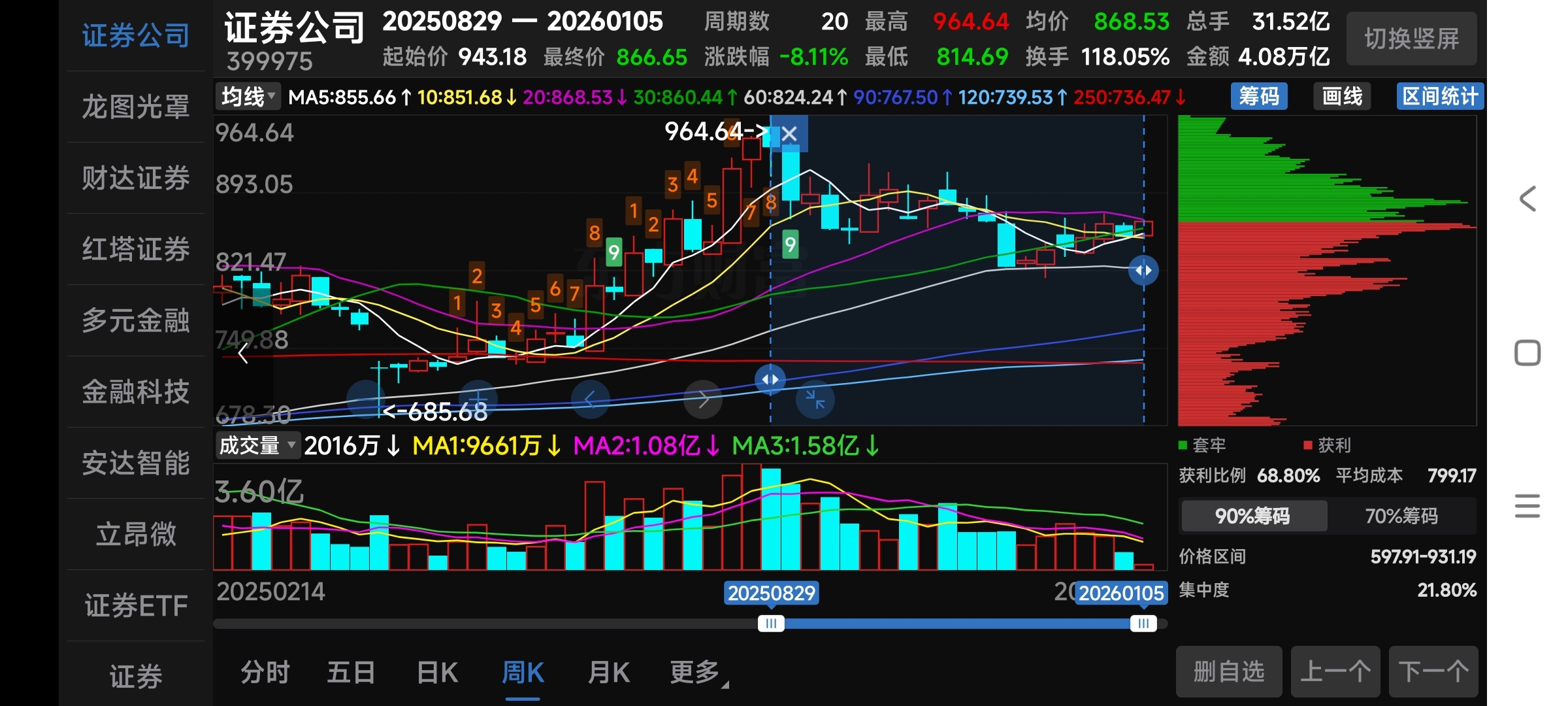Switch to the 月K tab

point(608,673)
